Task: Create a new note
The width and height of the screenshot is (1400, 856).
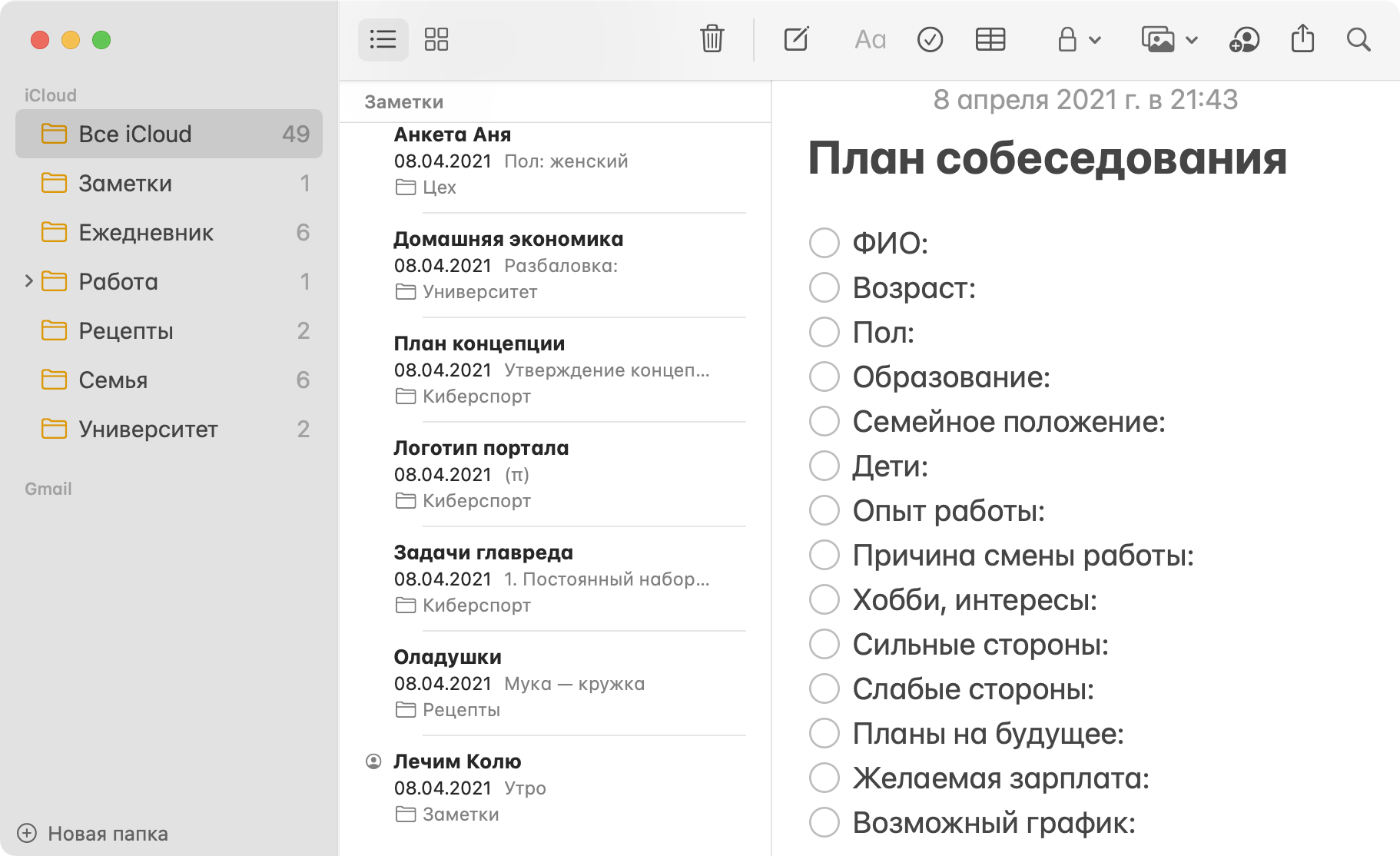Action: [x=796, y=39]
